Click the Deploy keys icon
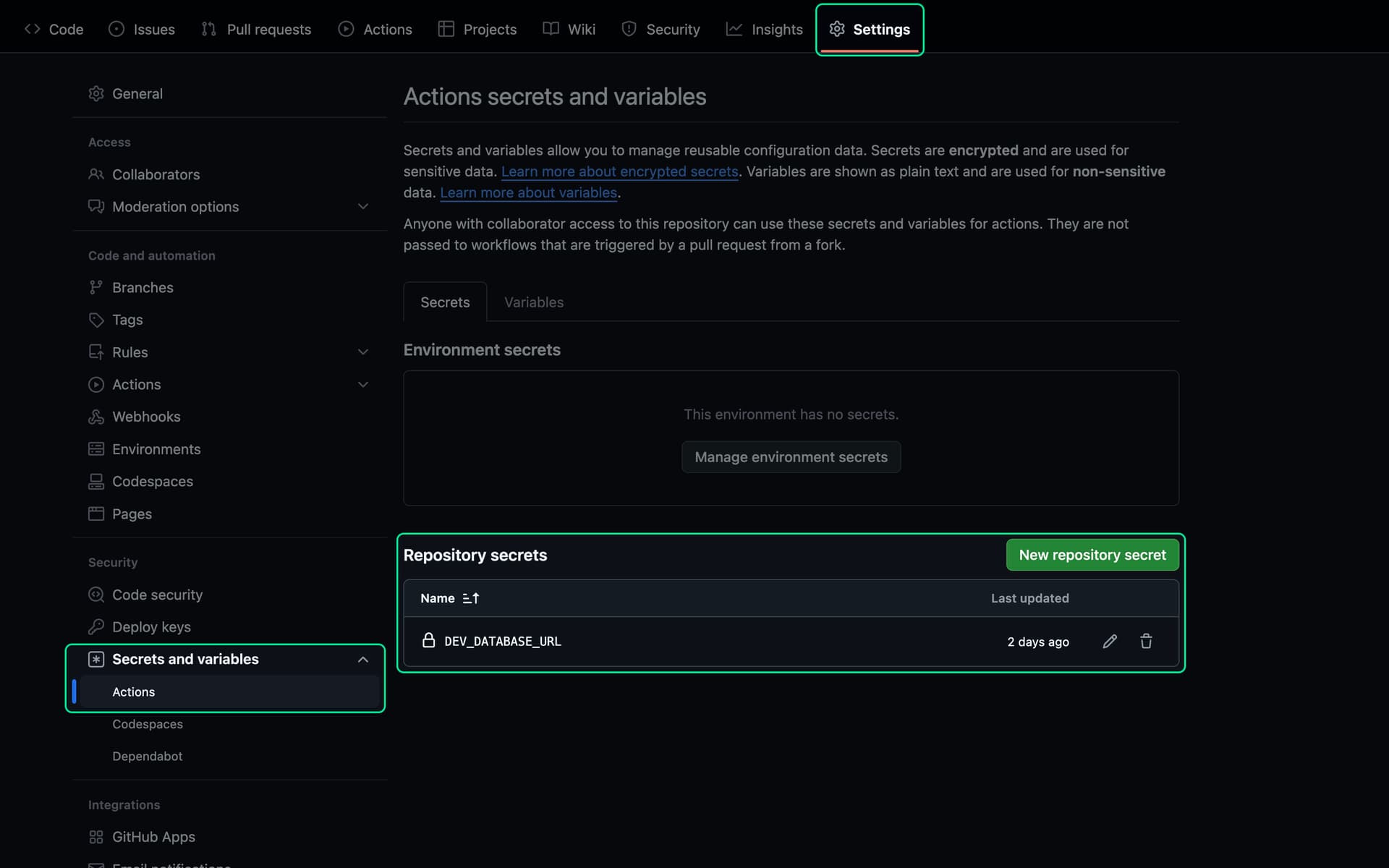 [97, 626]
